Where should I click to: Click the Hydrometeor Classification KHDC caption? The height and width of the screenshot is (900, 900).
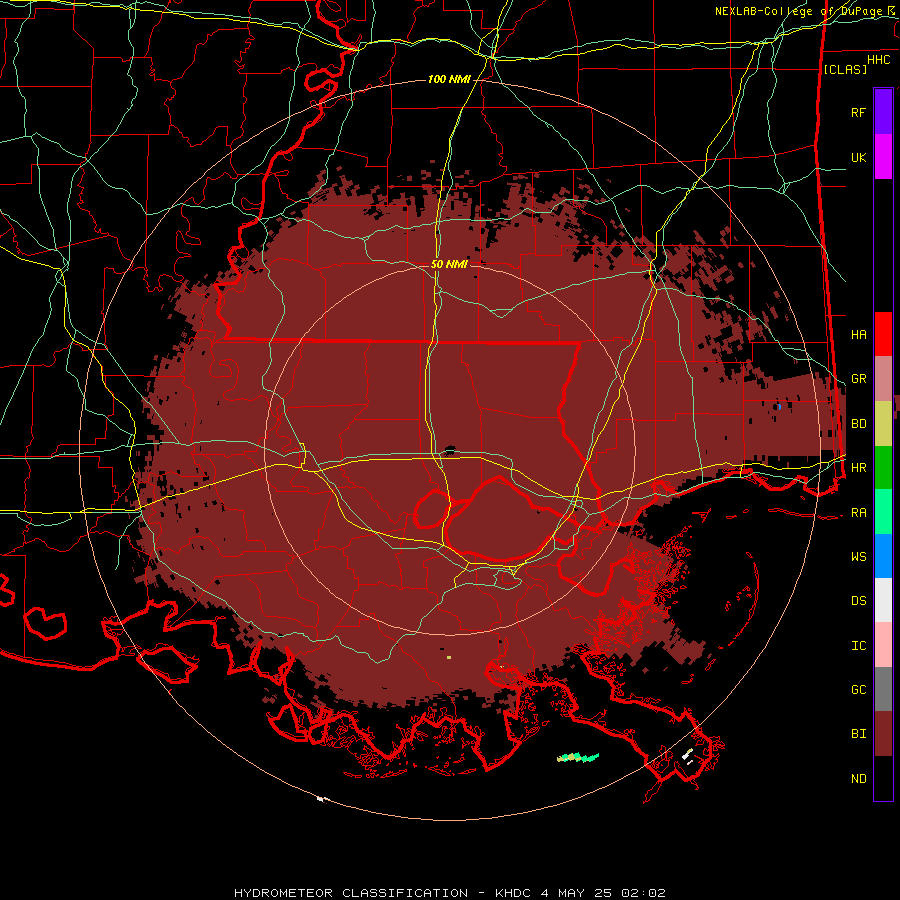point(450,893)
